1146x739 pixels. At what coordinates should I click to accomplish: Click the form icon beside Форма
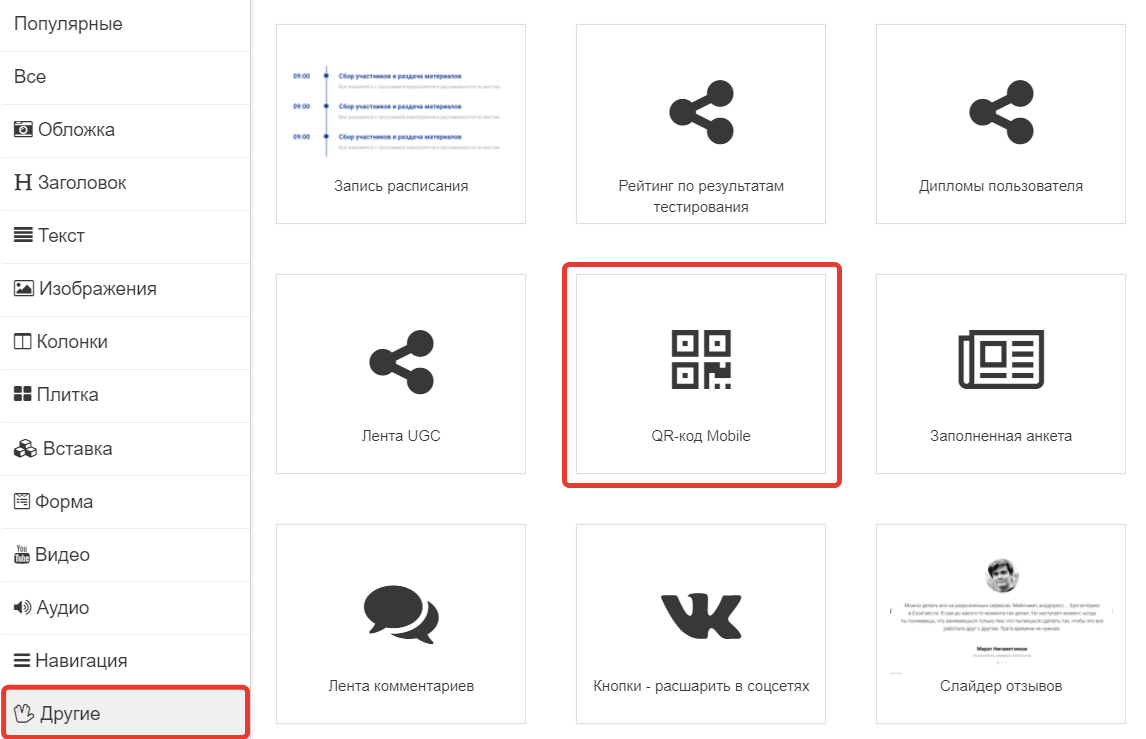point(22,501)
